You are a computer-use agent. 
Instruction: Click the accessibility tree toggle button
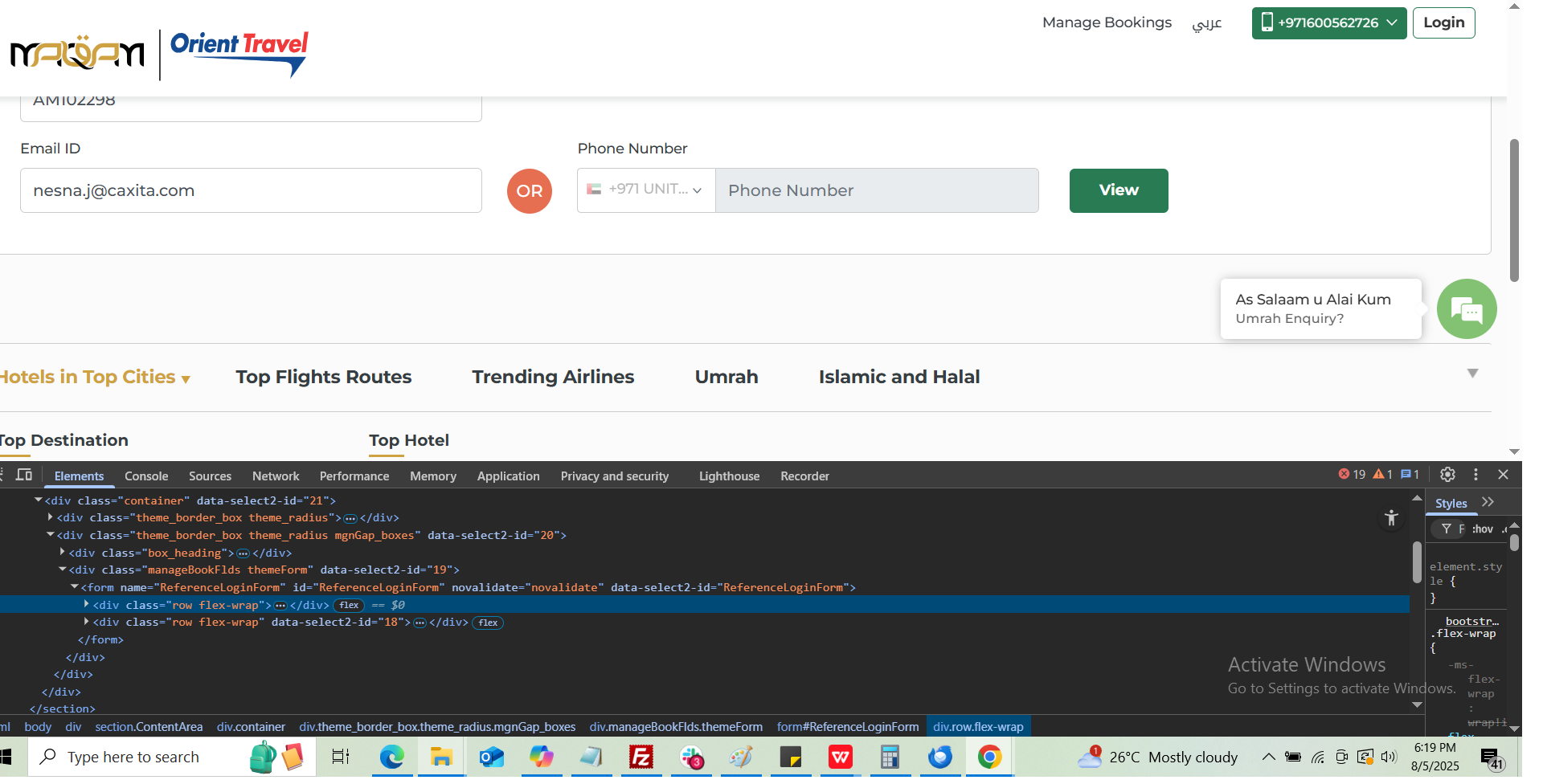1391,518
